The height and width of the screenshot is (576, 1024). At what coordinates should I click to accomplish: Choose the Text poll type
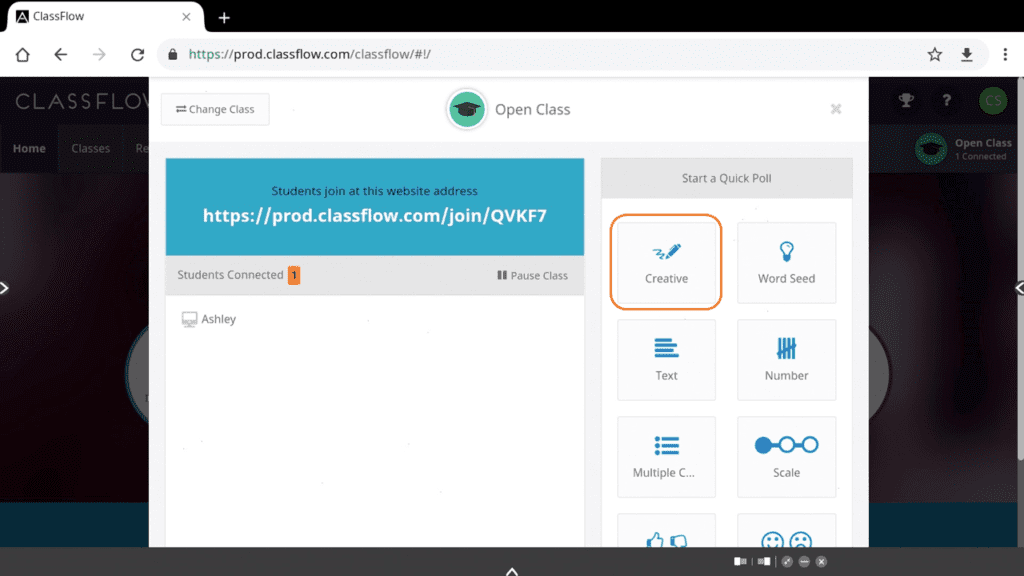tap(666, 359)
